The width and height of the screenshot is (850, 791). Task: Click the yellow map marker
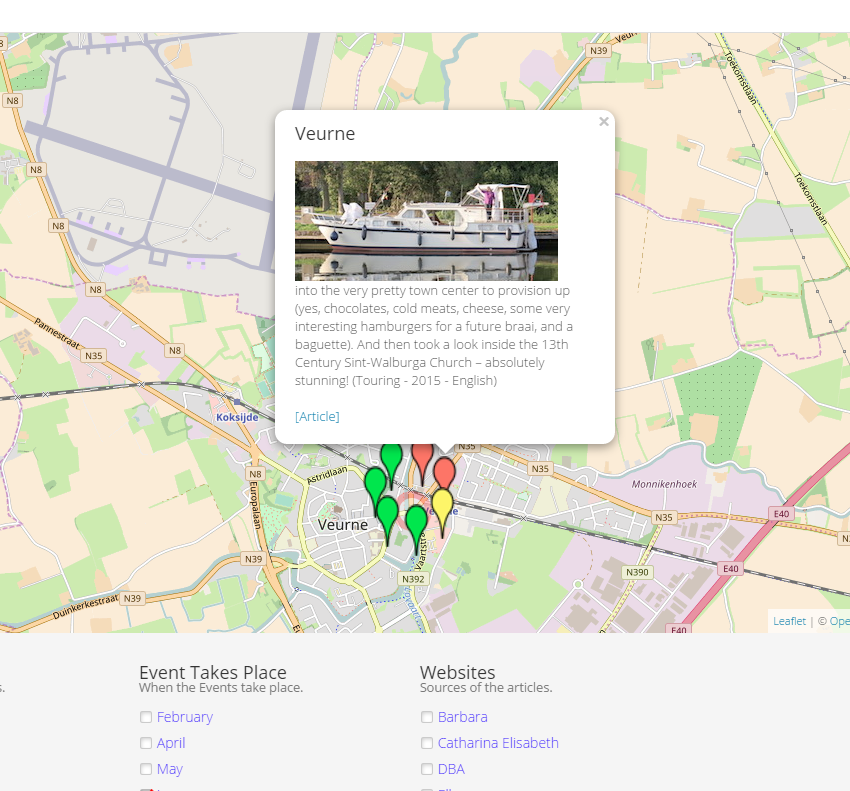click(x=442, y=503)
